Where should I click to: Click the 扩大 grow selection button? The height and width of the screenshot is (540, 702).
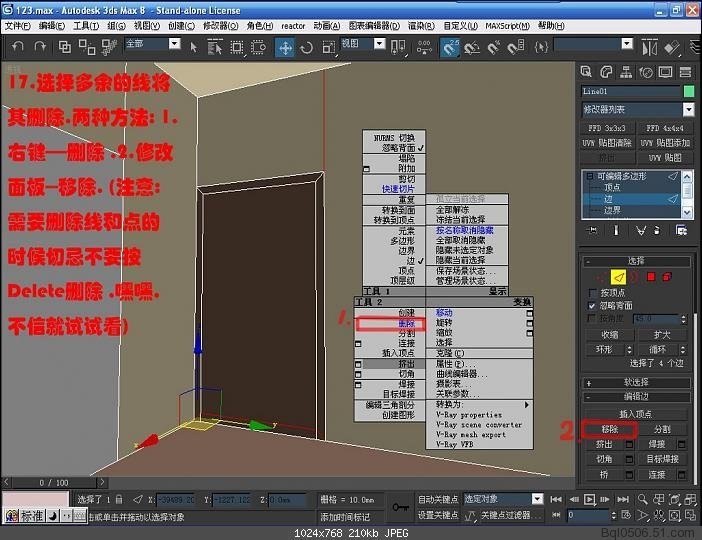click(662, 335)
